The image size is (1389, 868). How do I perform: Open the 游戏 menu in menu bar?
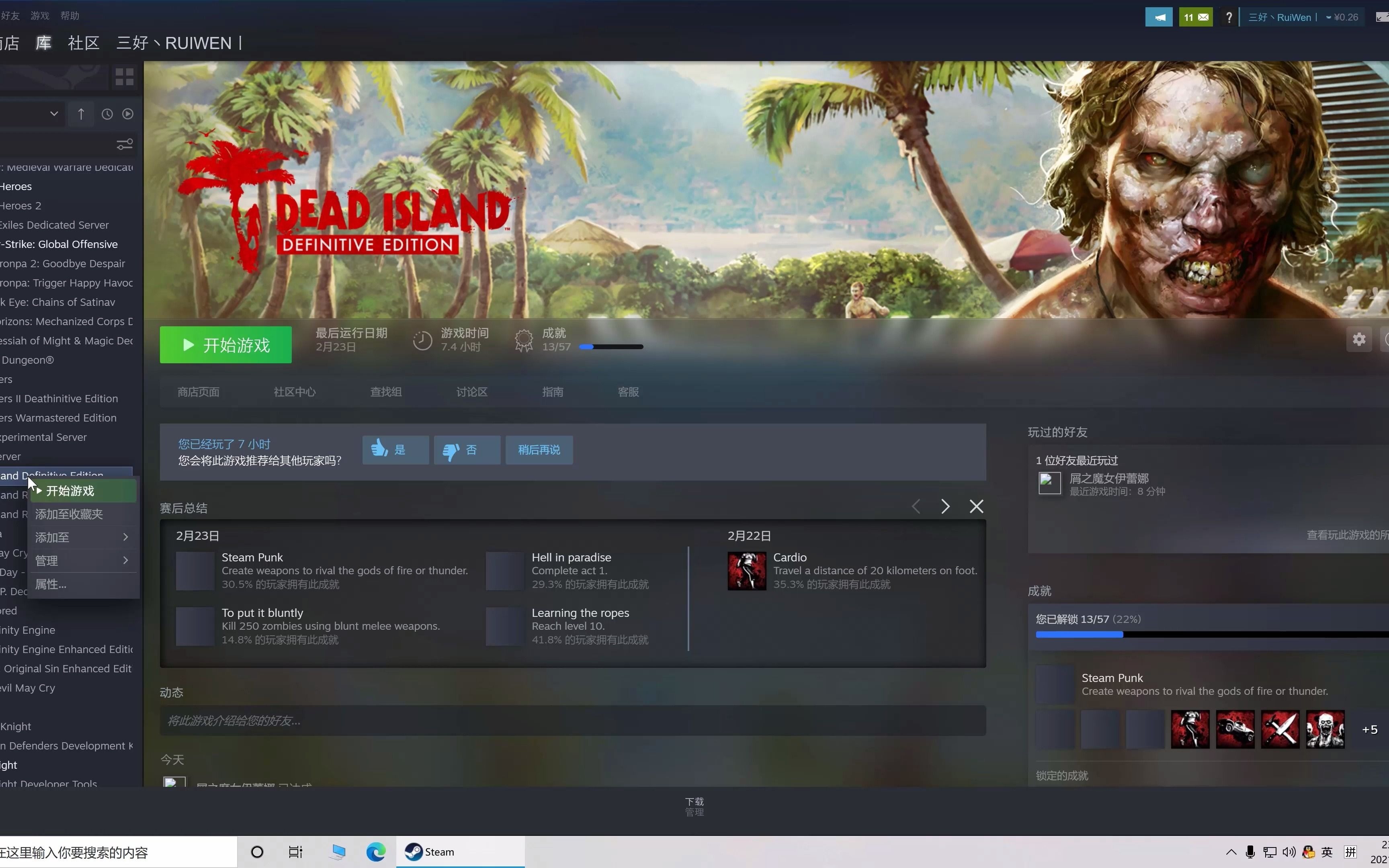[40, 16]
